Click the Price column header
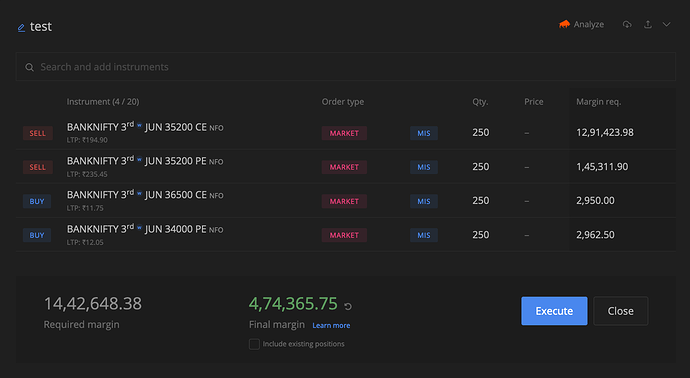 [x=534, y=102]
